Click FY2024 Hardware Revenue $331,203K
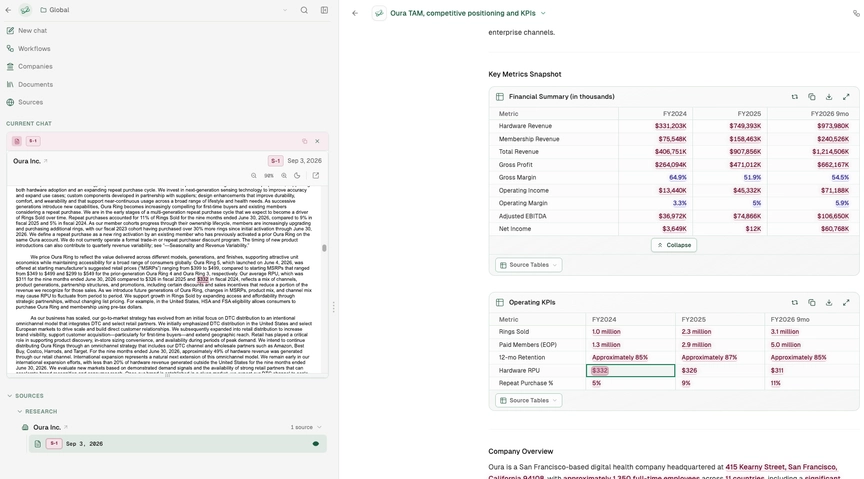 click(x=671, y=126)
